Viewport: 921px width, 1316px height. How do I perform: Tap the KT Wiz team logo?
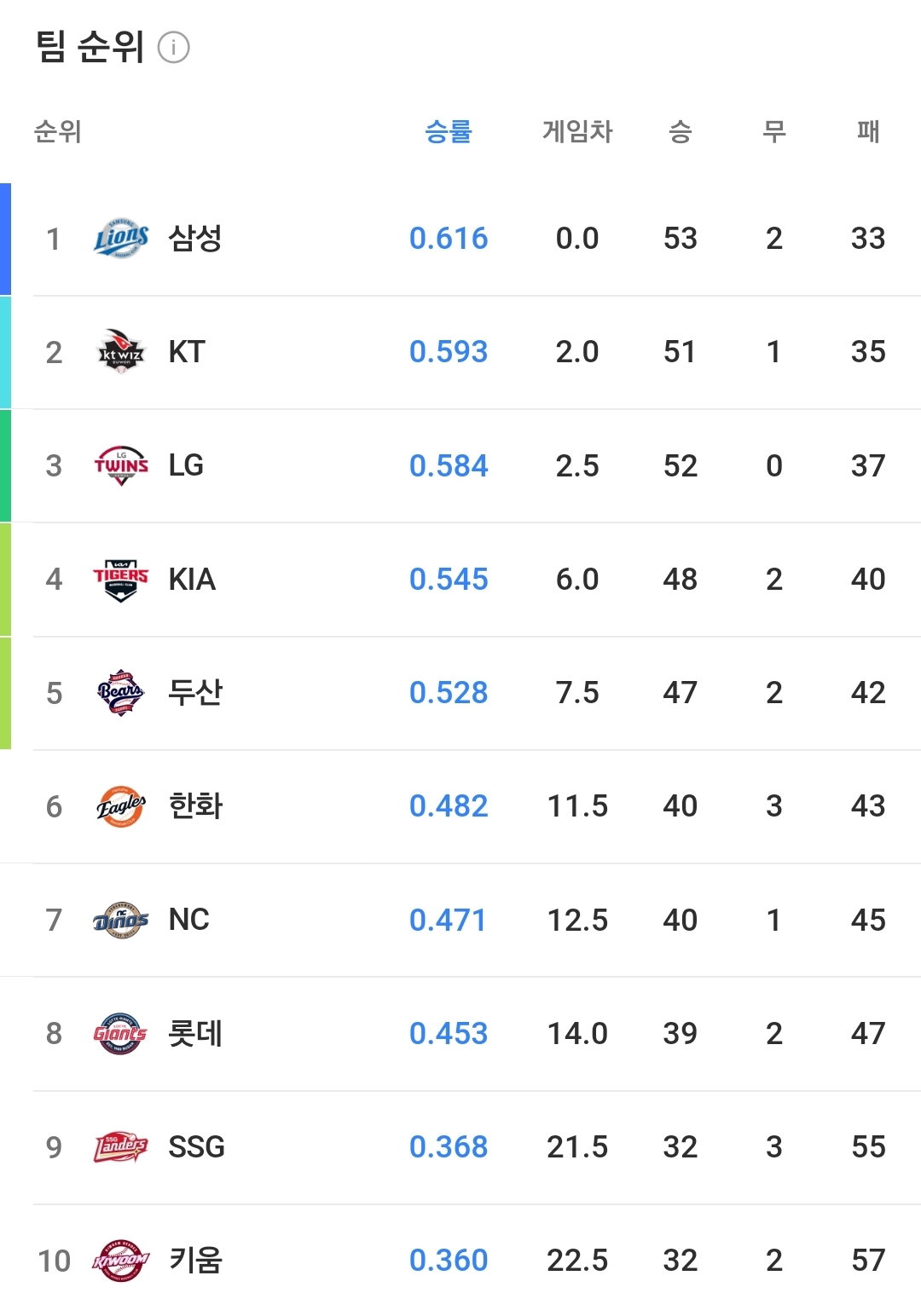tap(121, 352)
